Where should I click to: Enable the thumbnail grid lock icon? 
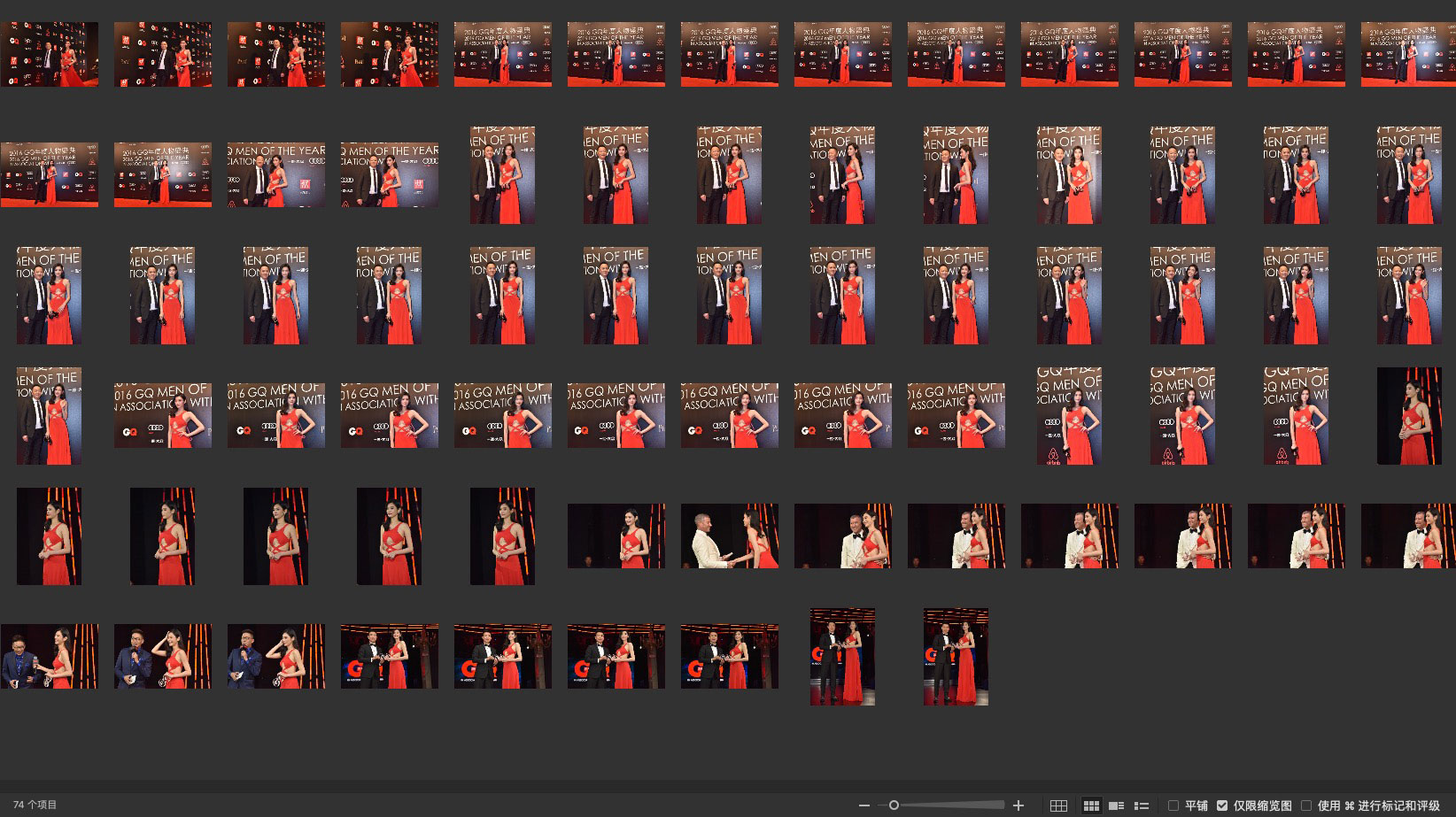point(1058,805)
